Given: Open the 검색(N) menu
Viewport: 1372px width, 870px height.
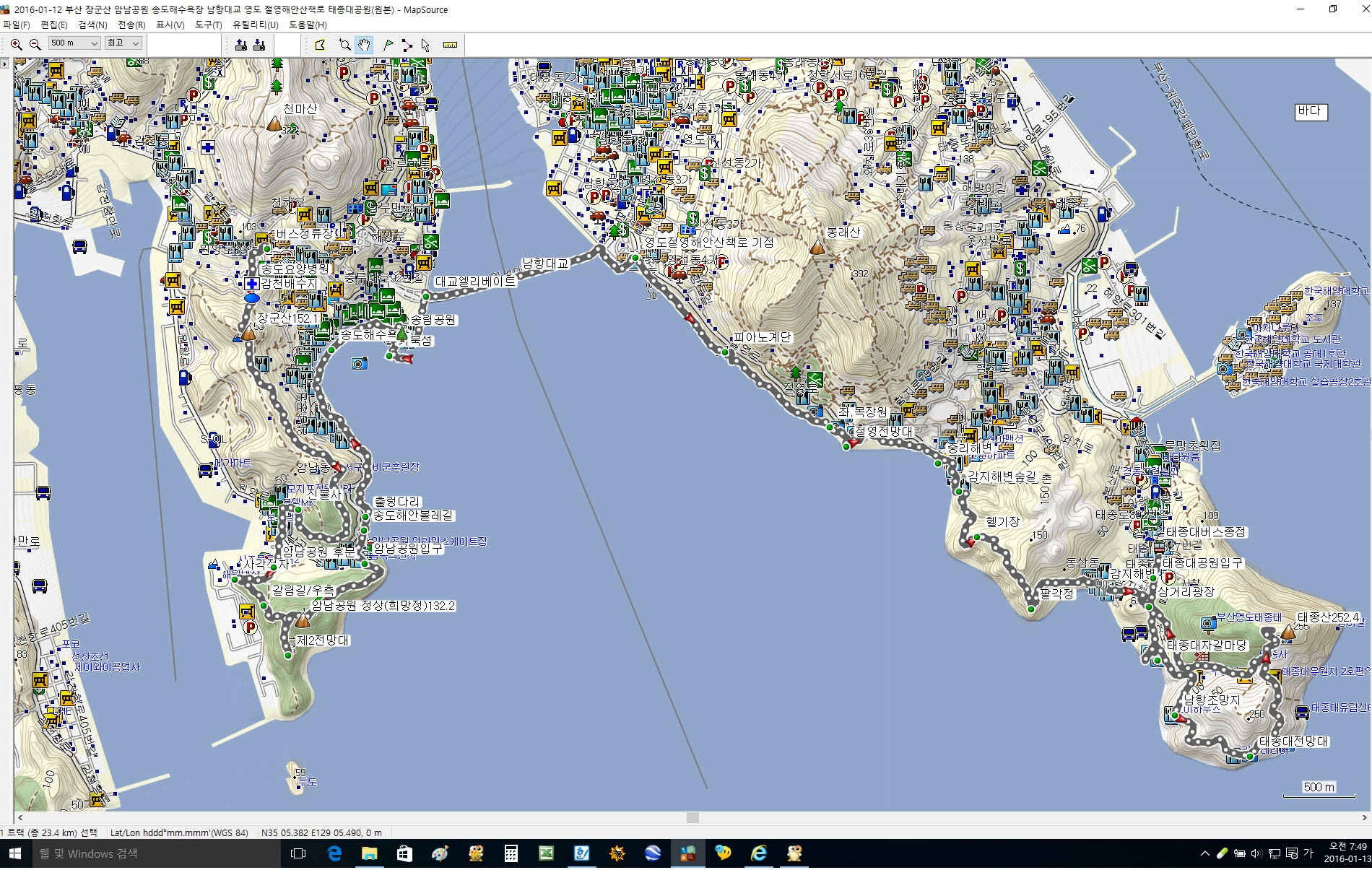Looking at the screenshot, I should coord(92,25).
